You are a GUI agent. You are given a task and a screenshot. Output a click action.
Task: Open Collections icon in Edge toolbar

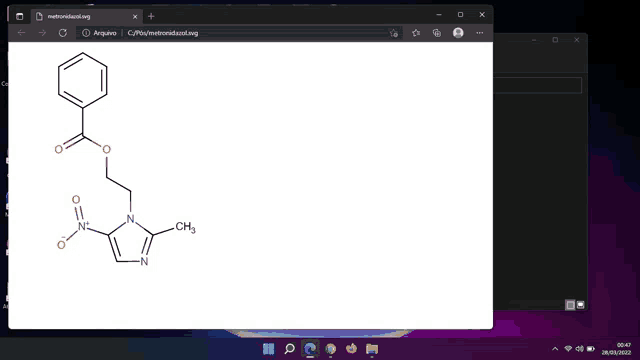click(x=437, y=33)
